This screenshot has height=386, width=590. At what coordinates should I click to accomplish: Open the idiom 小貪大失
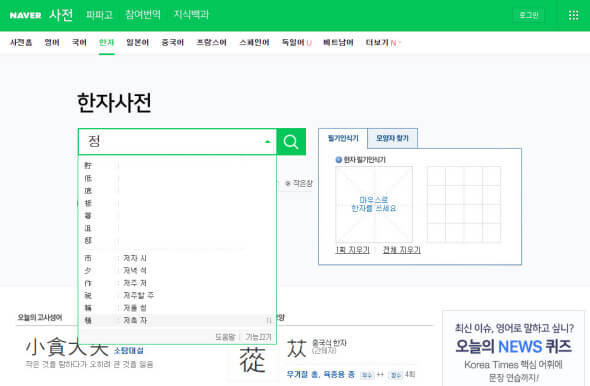point(67,347)
